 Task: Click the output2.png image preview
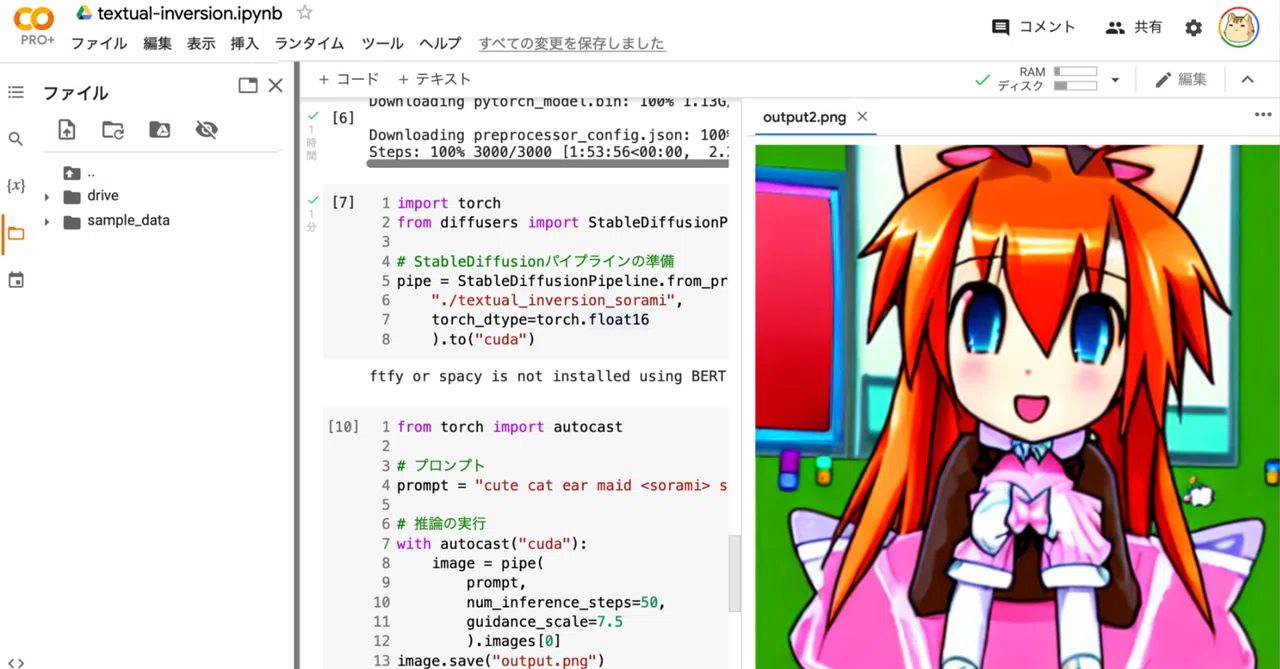pyautogui.click(x=1017, y=406)
